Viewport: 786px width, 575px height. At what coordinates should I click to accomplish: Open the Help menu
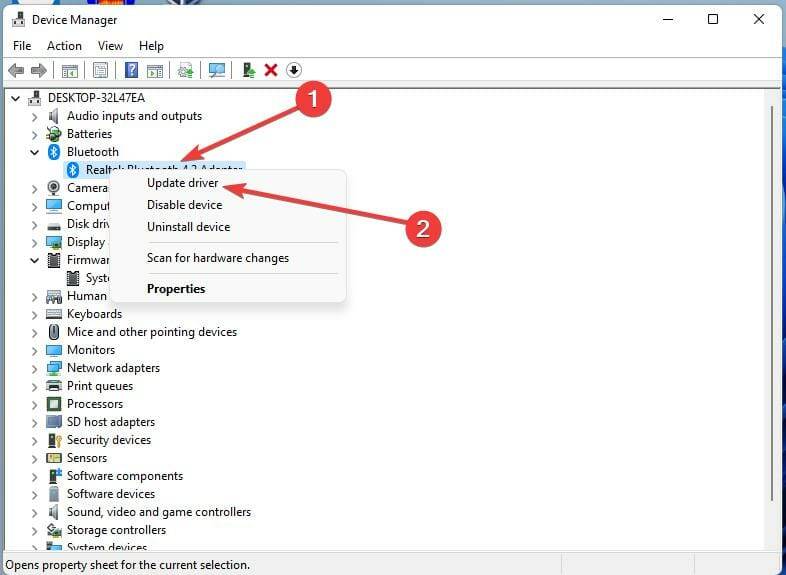click(x=151, y=46)
